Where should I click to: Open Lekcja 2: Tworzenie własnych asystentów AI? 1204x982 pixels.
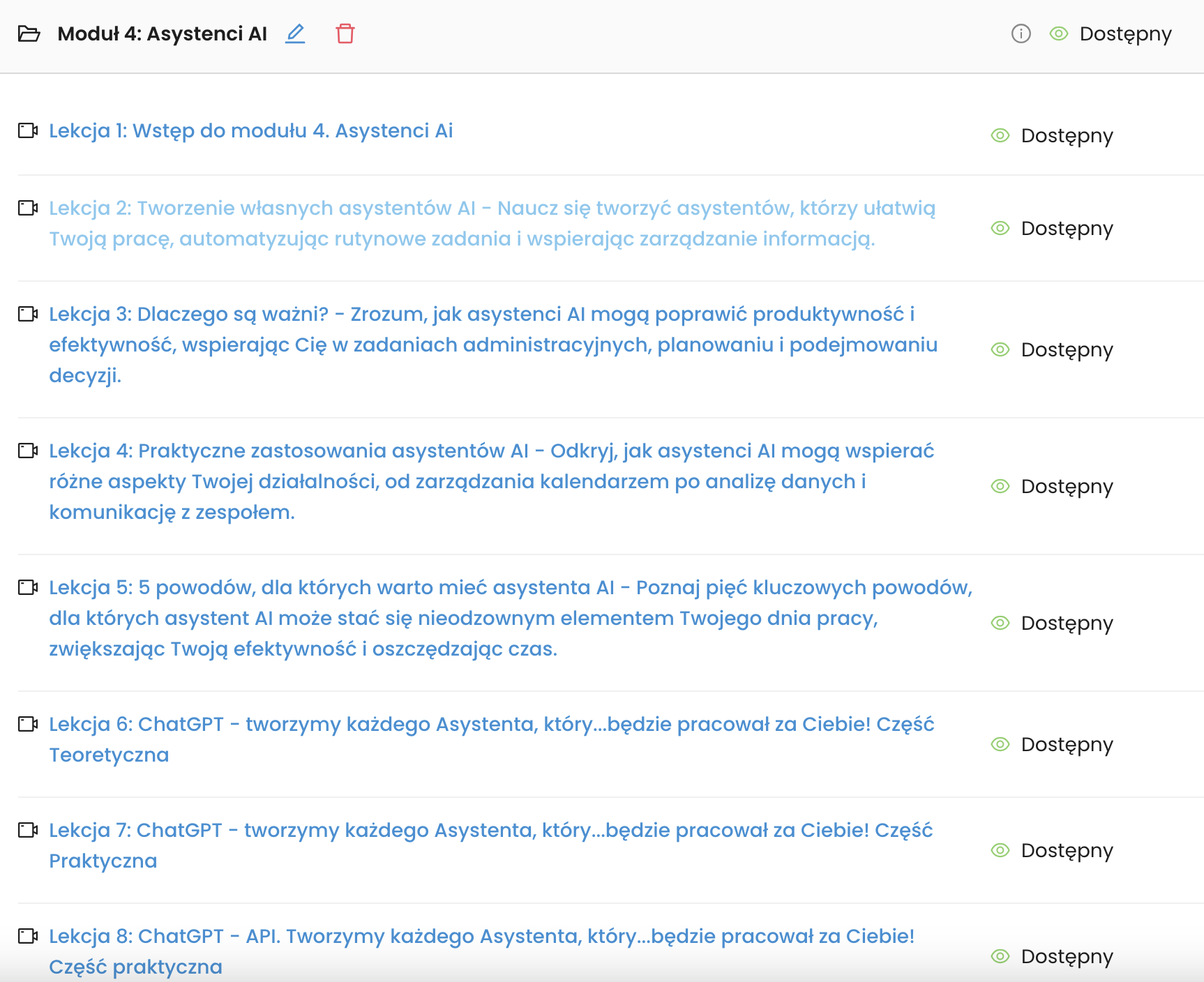click(492, 223)
